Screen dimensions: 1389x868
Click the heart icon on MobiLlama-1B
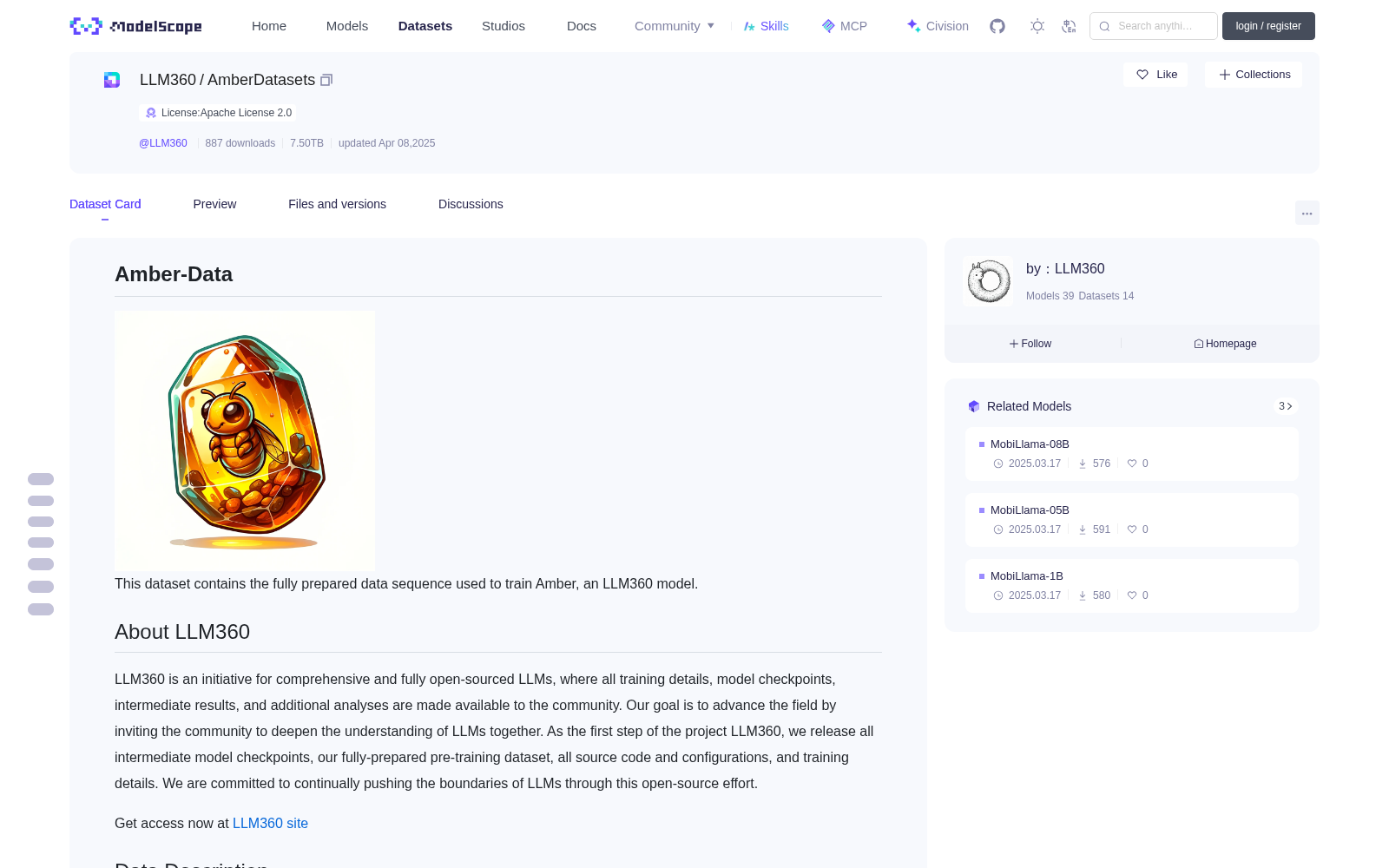[1132, 595]
